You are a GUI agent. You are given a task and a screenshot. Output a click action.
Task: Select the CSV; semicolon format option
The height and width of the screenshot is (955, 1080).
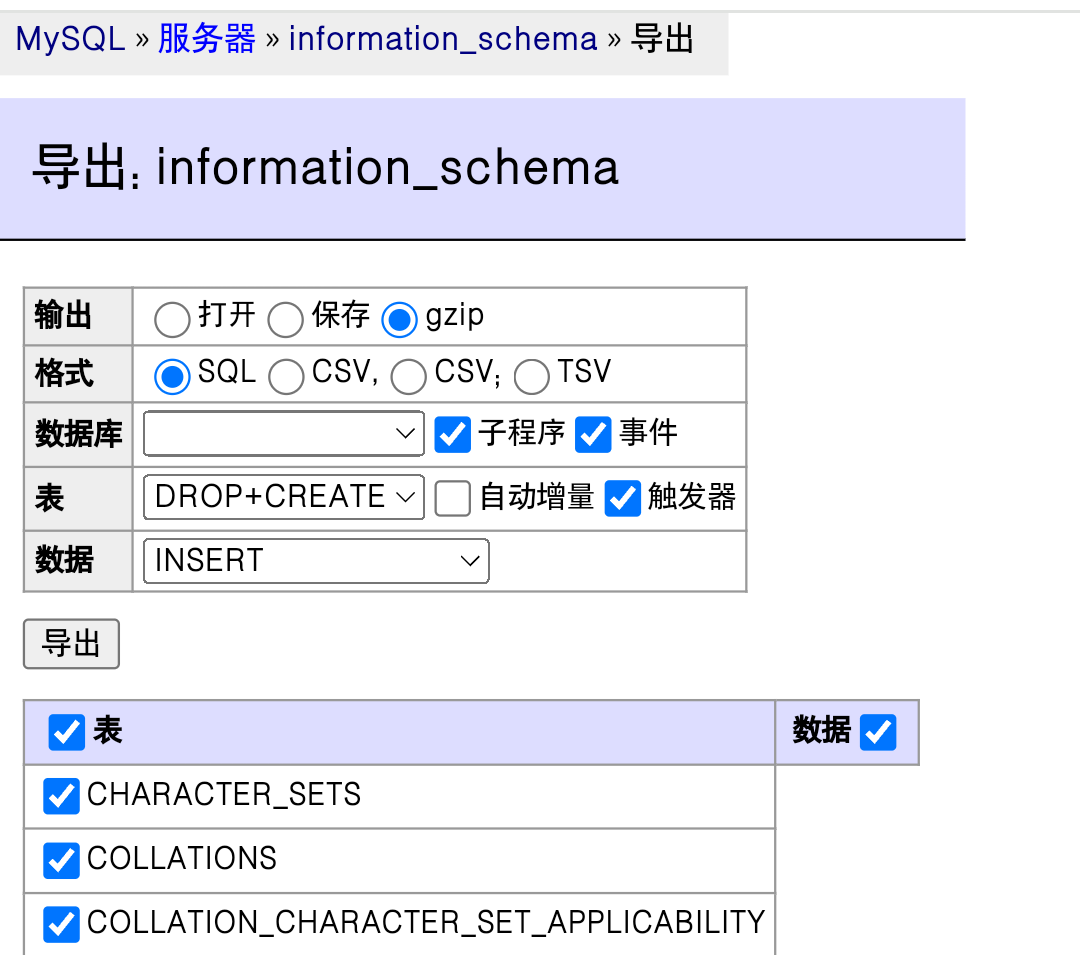(x=408, y=377)
